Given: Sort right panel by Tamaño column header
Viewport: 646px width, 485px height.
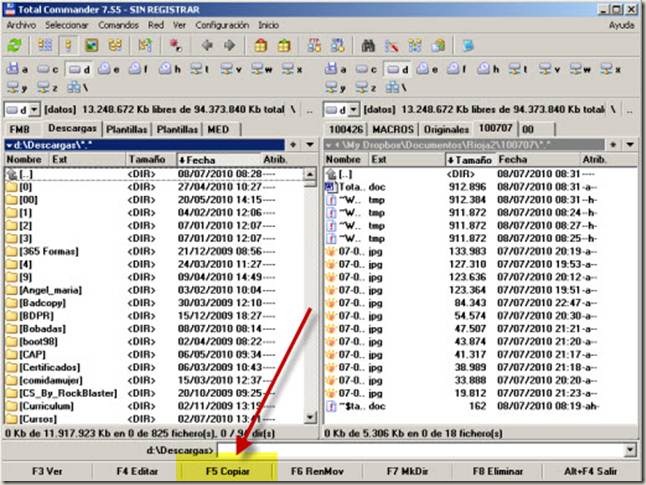Looking at the screenshot, I should 470,159.
